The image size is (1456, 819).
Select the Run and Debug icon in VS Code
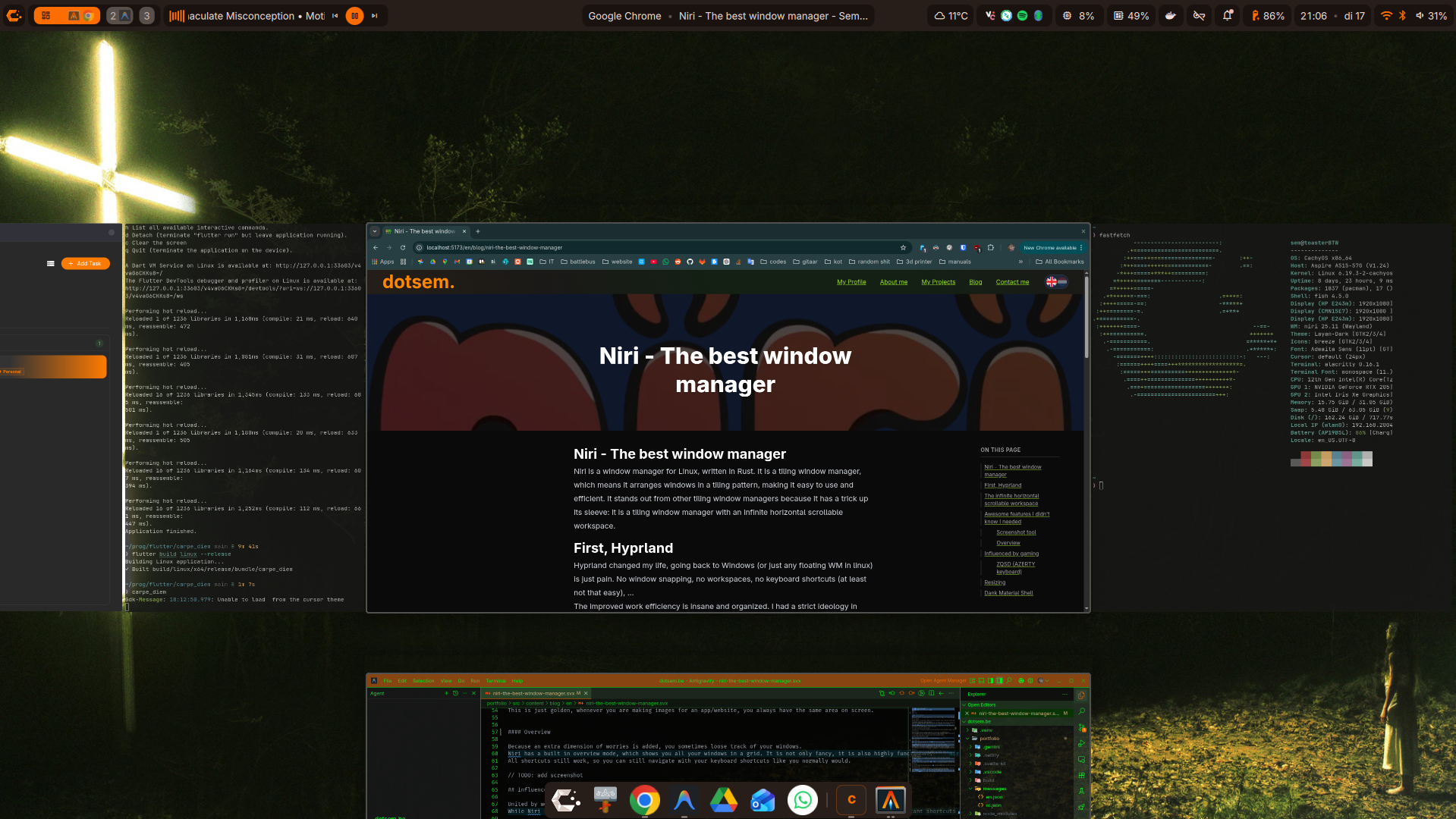click(1081, 742)
